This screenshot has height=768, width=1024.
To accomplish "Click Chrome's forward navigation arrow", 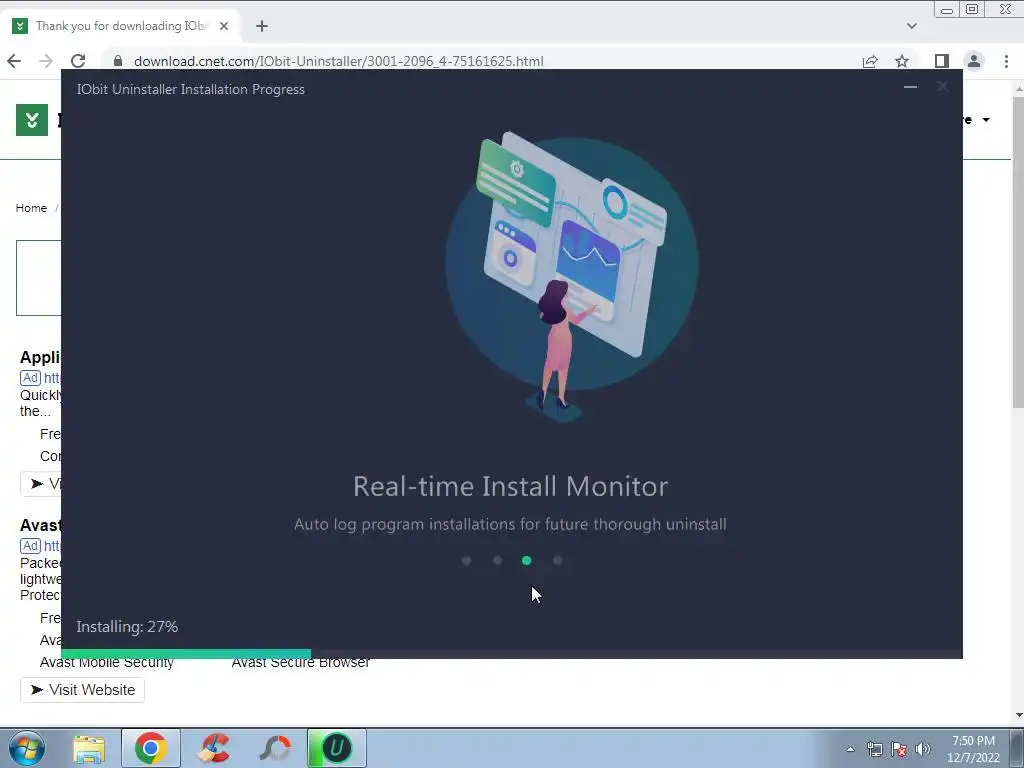I will (x=46, y=61).
